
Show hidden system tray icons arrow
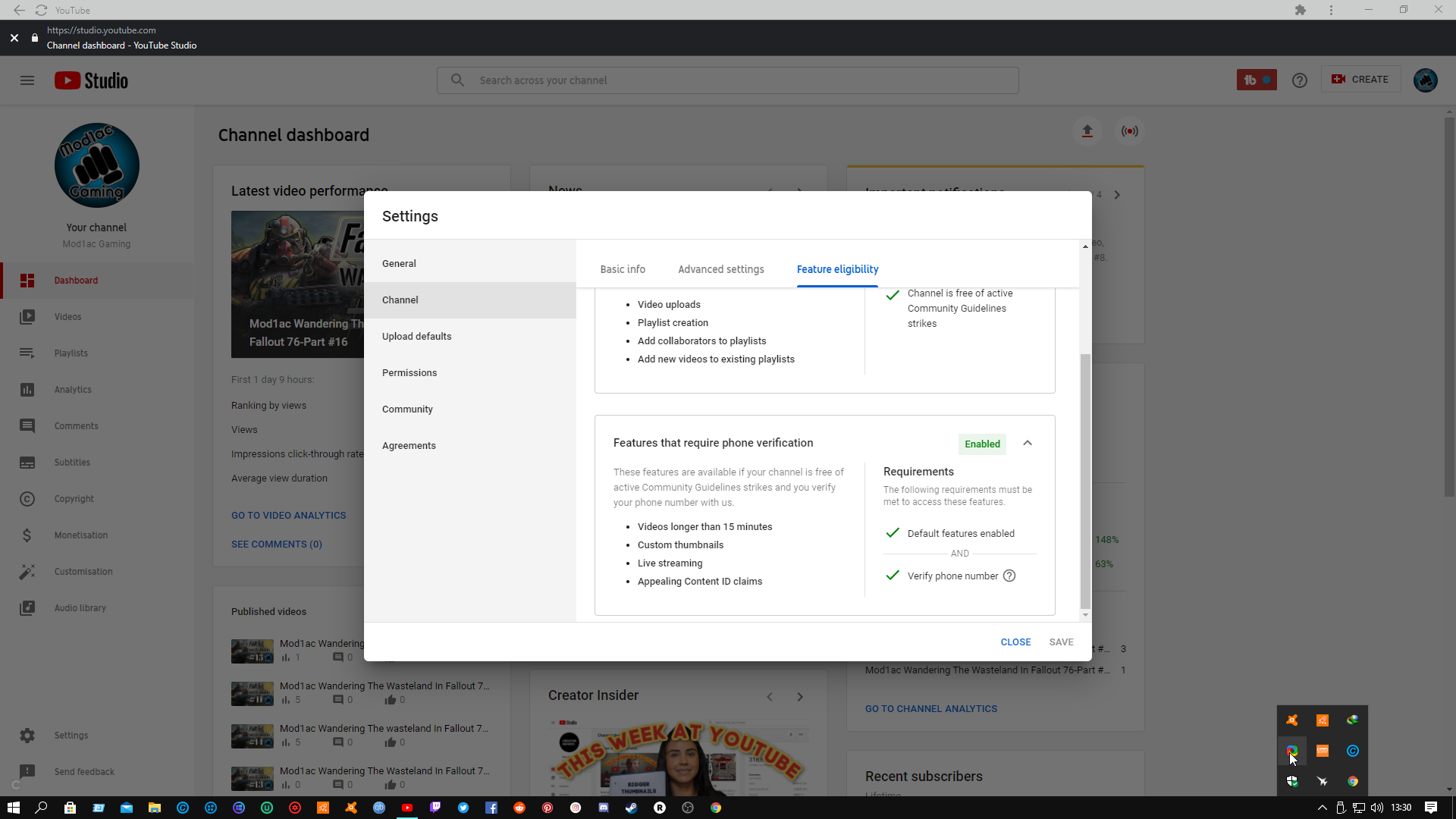click(x=1323, y=808)
